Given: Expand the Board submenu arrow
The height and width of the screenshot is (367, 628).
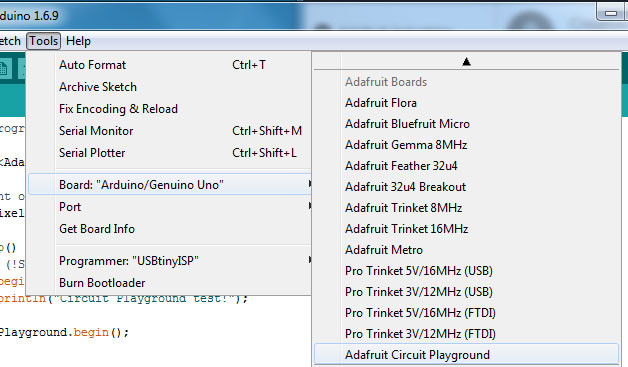Looking at the screenshot, I should (x=310, y=184).
